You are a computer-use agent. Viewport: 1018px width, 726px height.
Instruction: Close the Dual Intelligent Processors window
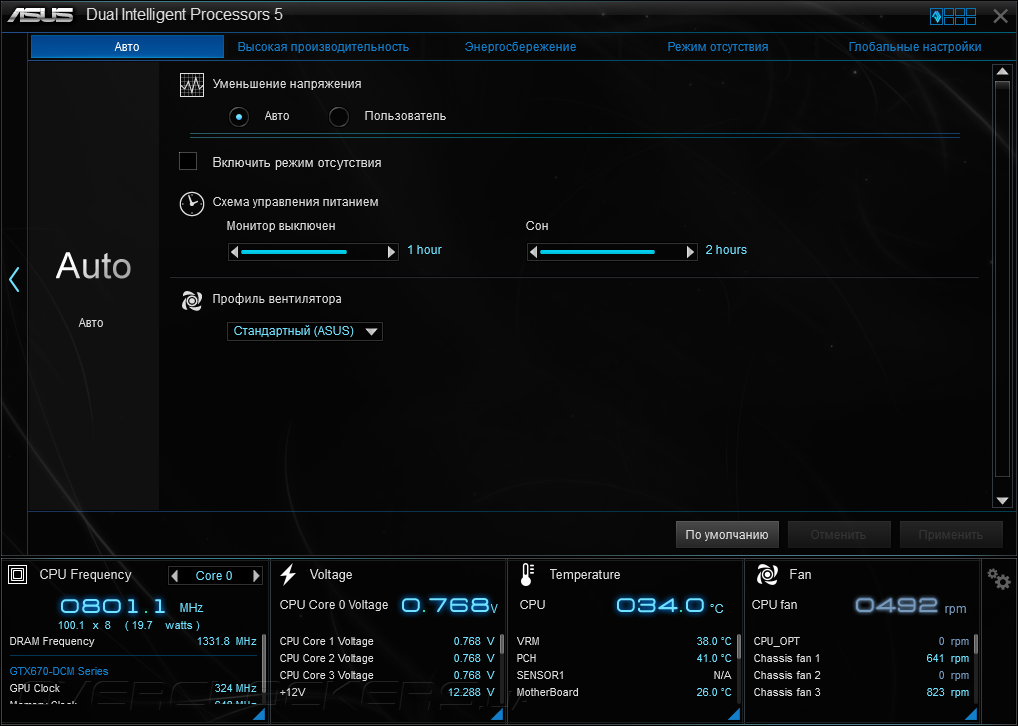pos(1000,16)
